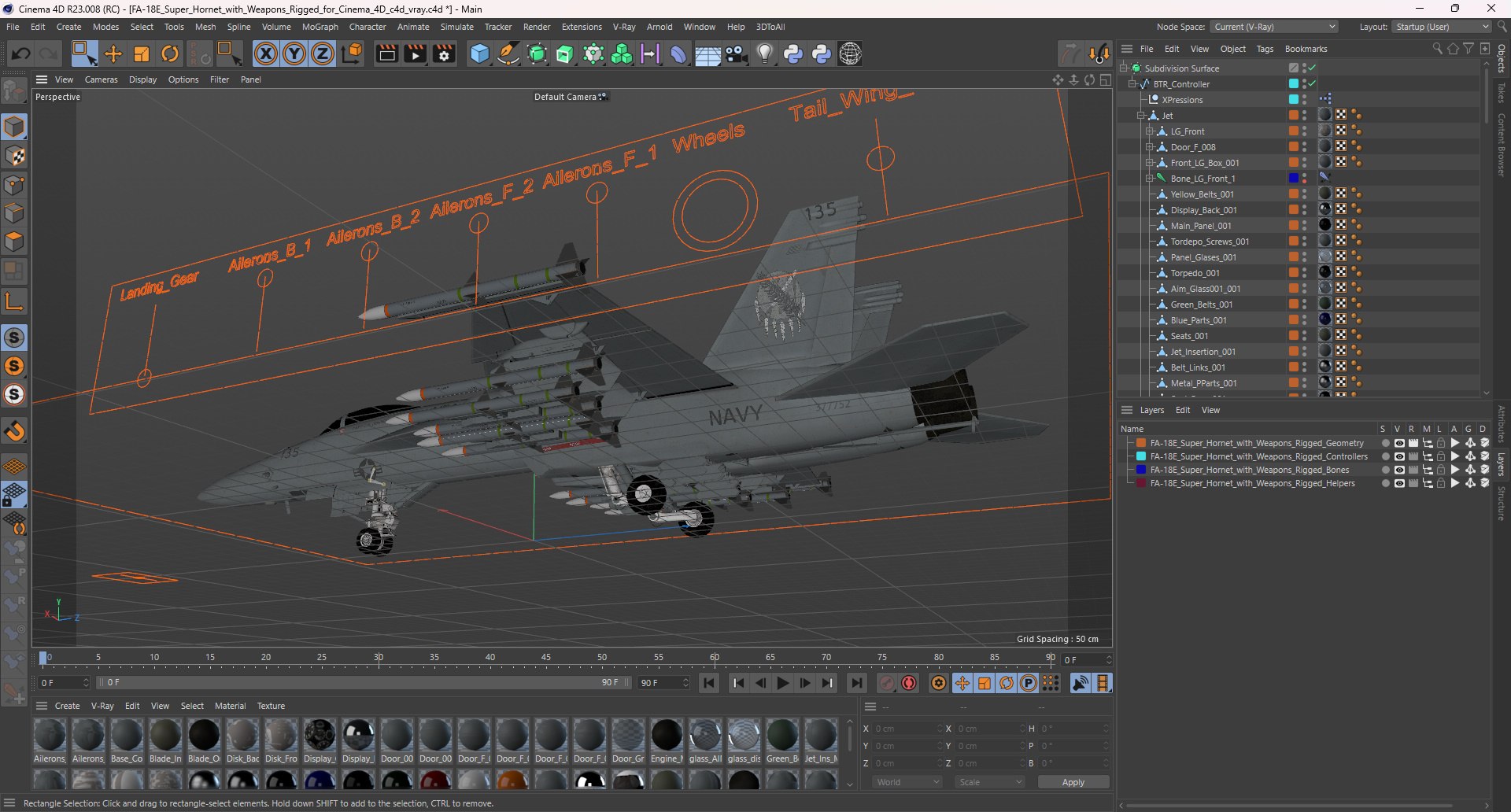Open the Object Manager Tags menu
This screenshot has height=812, width=1511.
coord(1265,49)
